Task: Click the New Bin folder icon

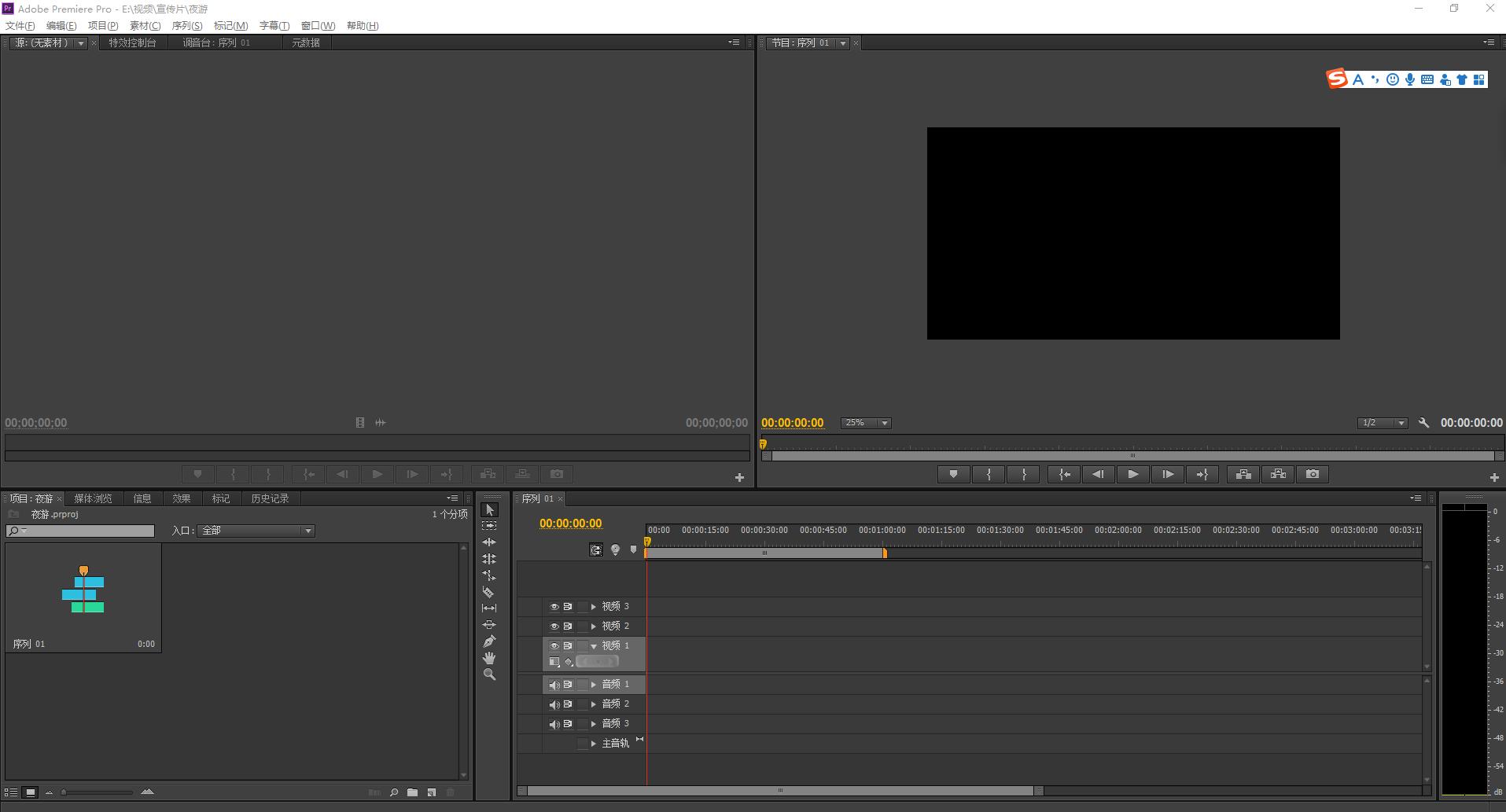Action: coord(412,792)
